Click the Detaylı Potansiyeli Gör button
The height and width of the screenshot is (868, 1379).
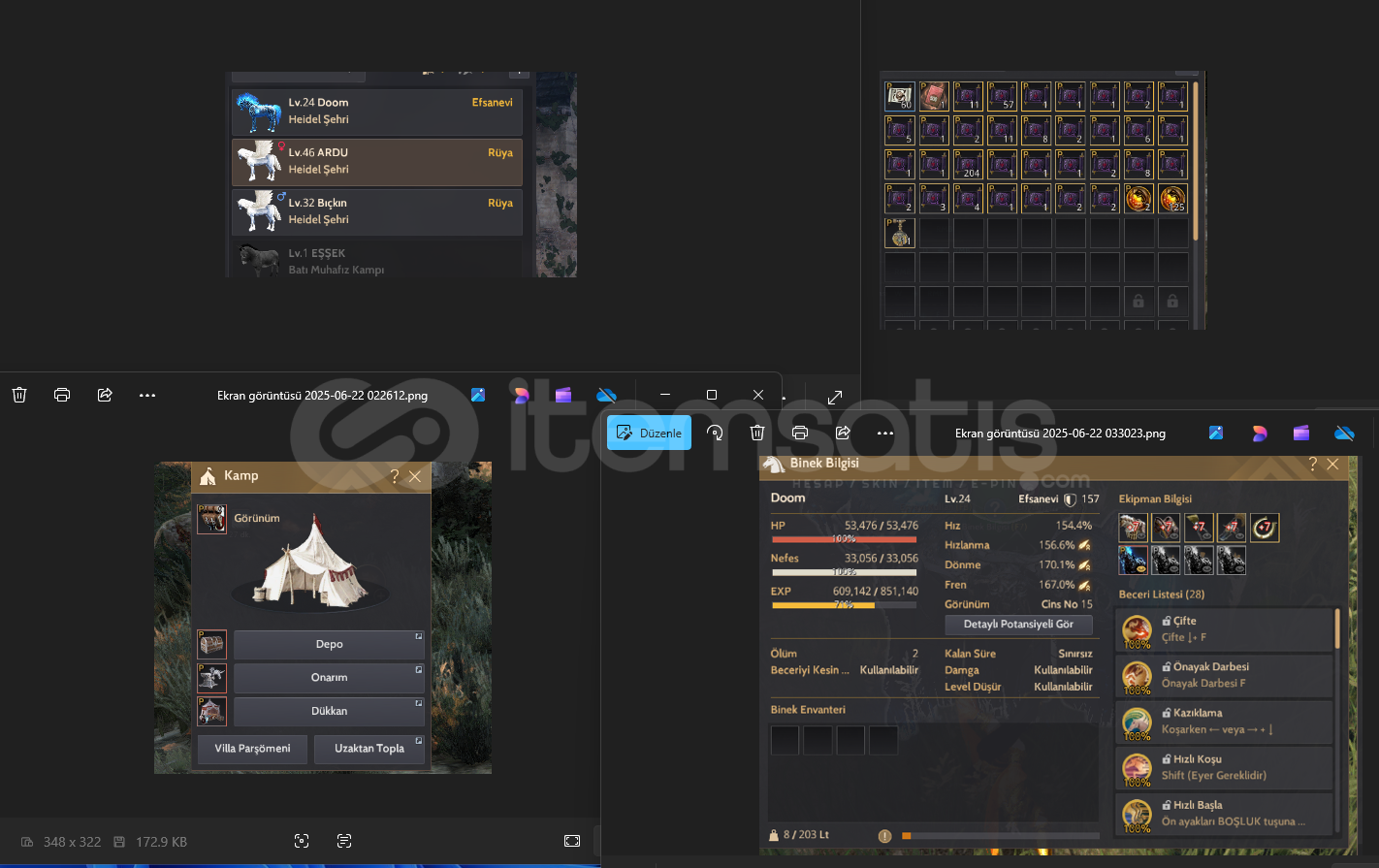(x=1018, y=625)
